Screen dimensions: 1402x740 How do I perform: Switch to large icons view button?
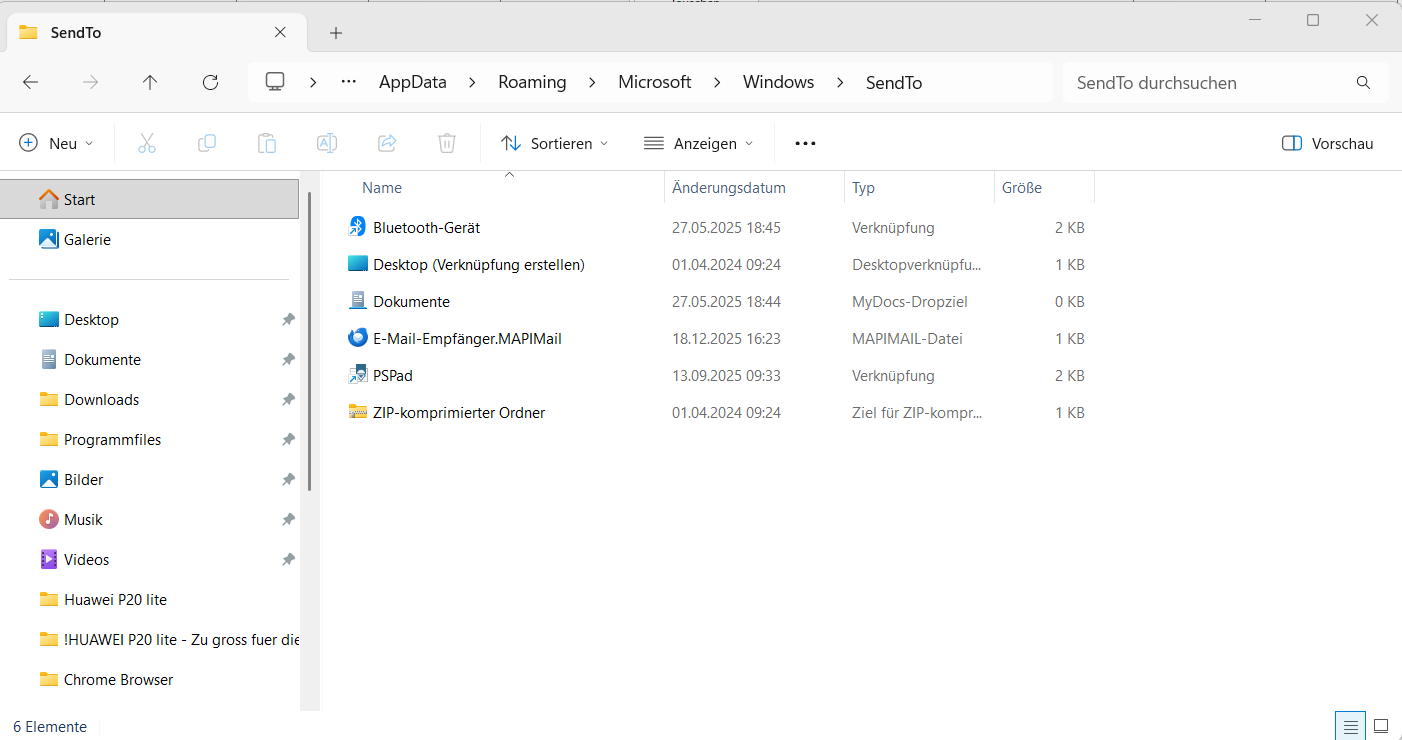pyautogui.click(x=1381, y=726)
